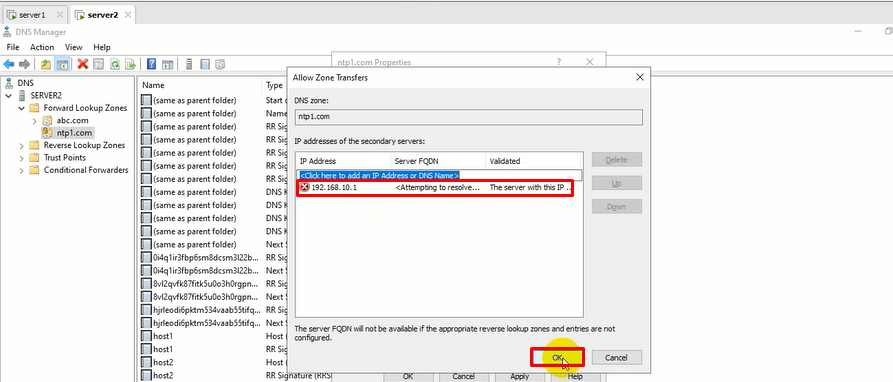The width and height of the screenshot is (893, 382).
Task: Click the Up One Level folder icon
Action: click(46, 64)
